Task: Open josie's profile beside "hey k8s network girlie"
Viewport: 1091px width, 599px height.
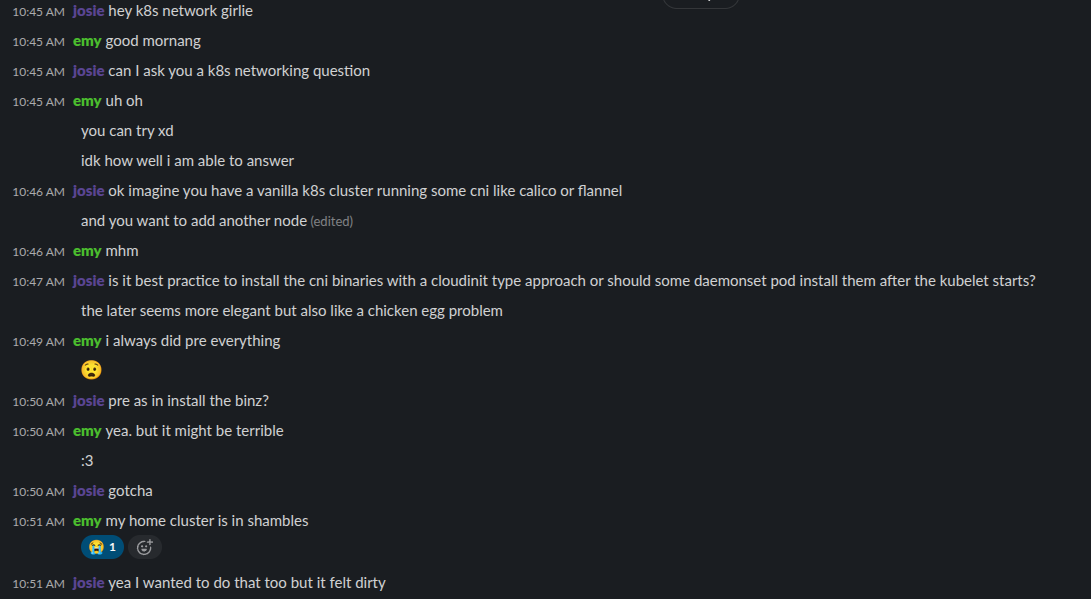Action: 88,11
